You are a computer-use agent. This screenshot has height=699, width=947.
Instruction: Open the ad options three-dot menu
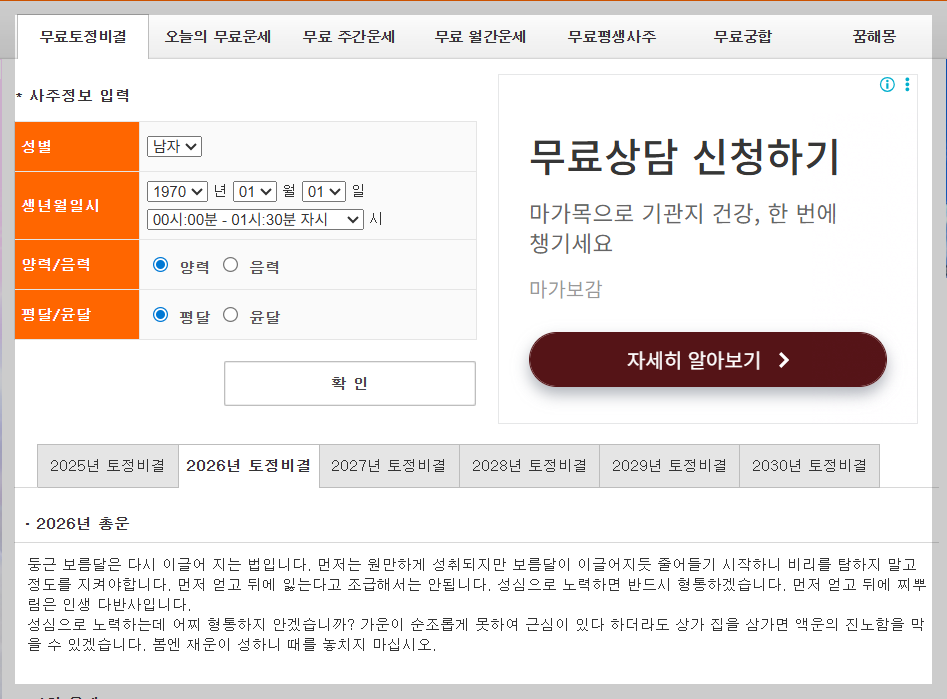click(x=907, y=85)
